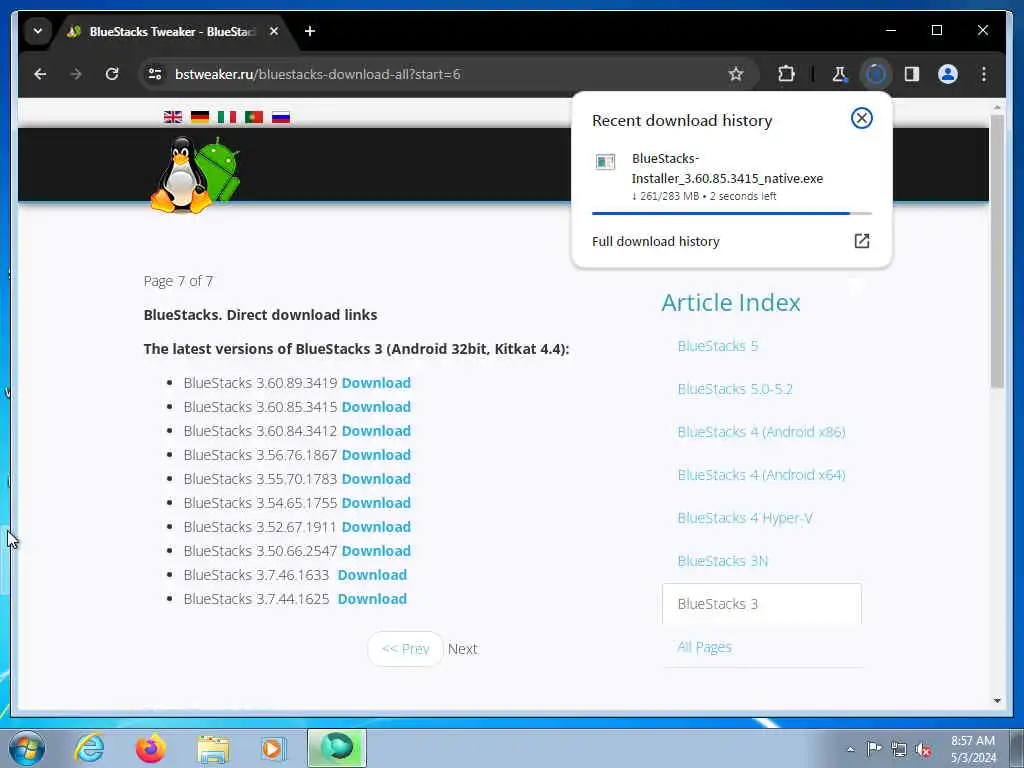The image size is (1024, 768).
Task: Open Windows Explorer from taskbar
Action: click(x=213, y=749)
